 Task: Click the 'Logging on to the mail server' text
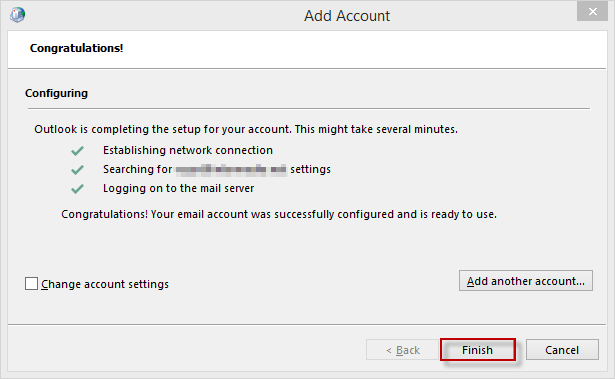(x=178, y=188)
